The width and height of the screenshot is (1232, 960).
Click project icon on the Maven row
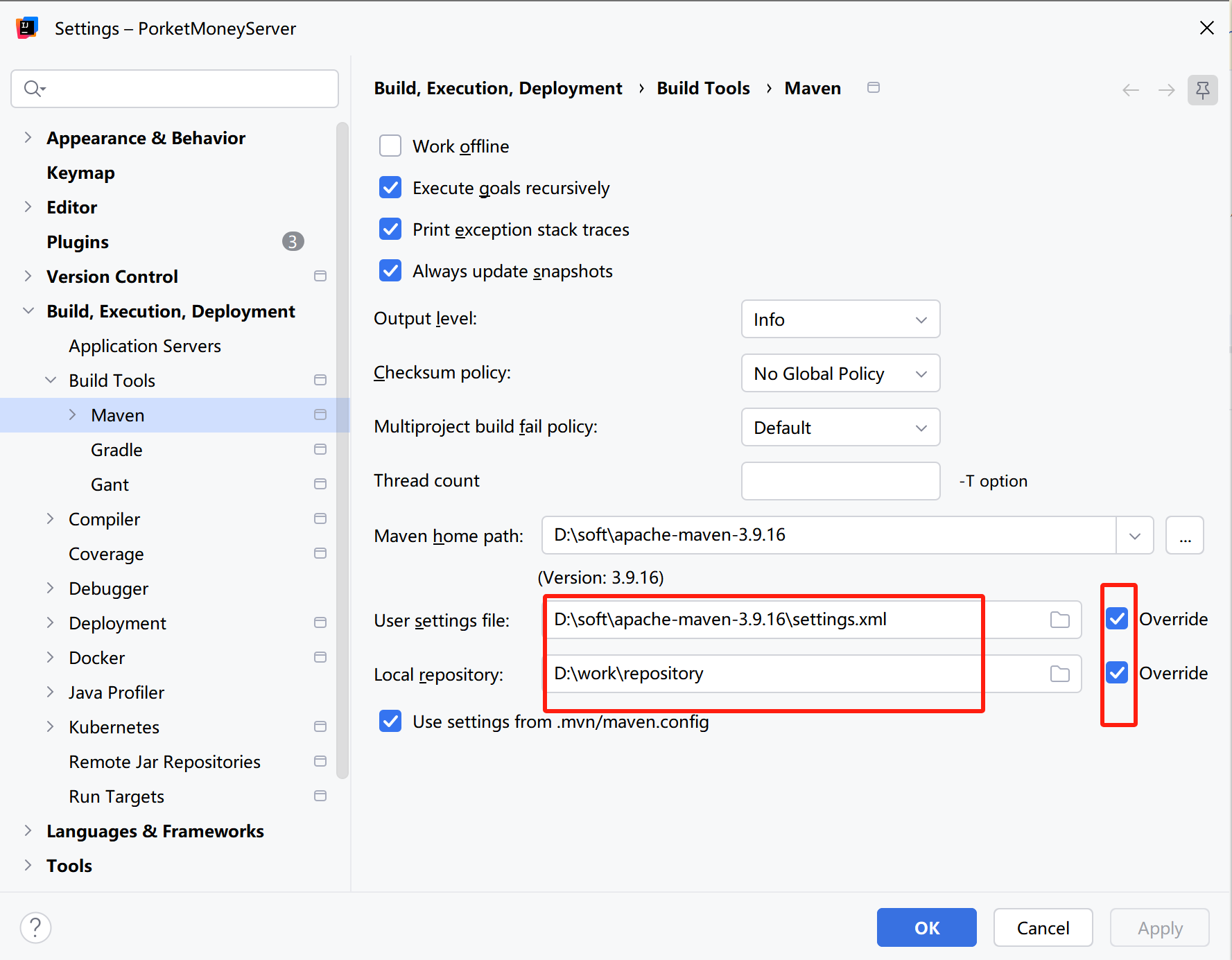(x=320, y=414)
